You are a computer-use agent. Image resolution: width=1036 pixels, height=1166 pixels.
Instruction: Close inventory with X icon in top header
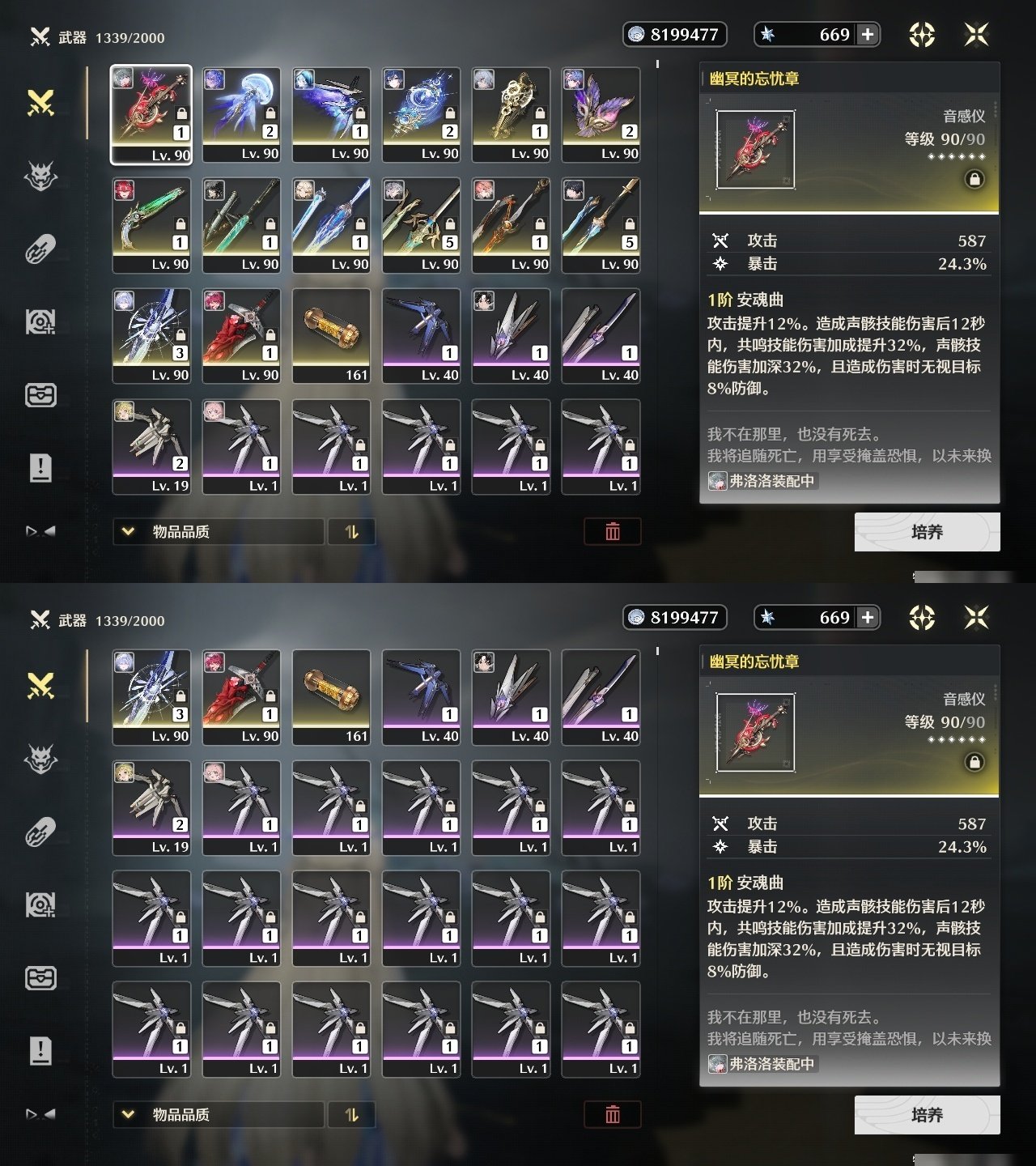tap(977, 34)
